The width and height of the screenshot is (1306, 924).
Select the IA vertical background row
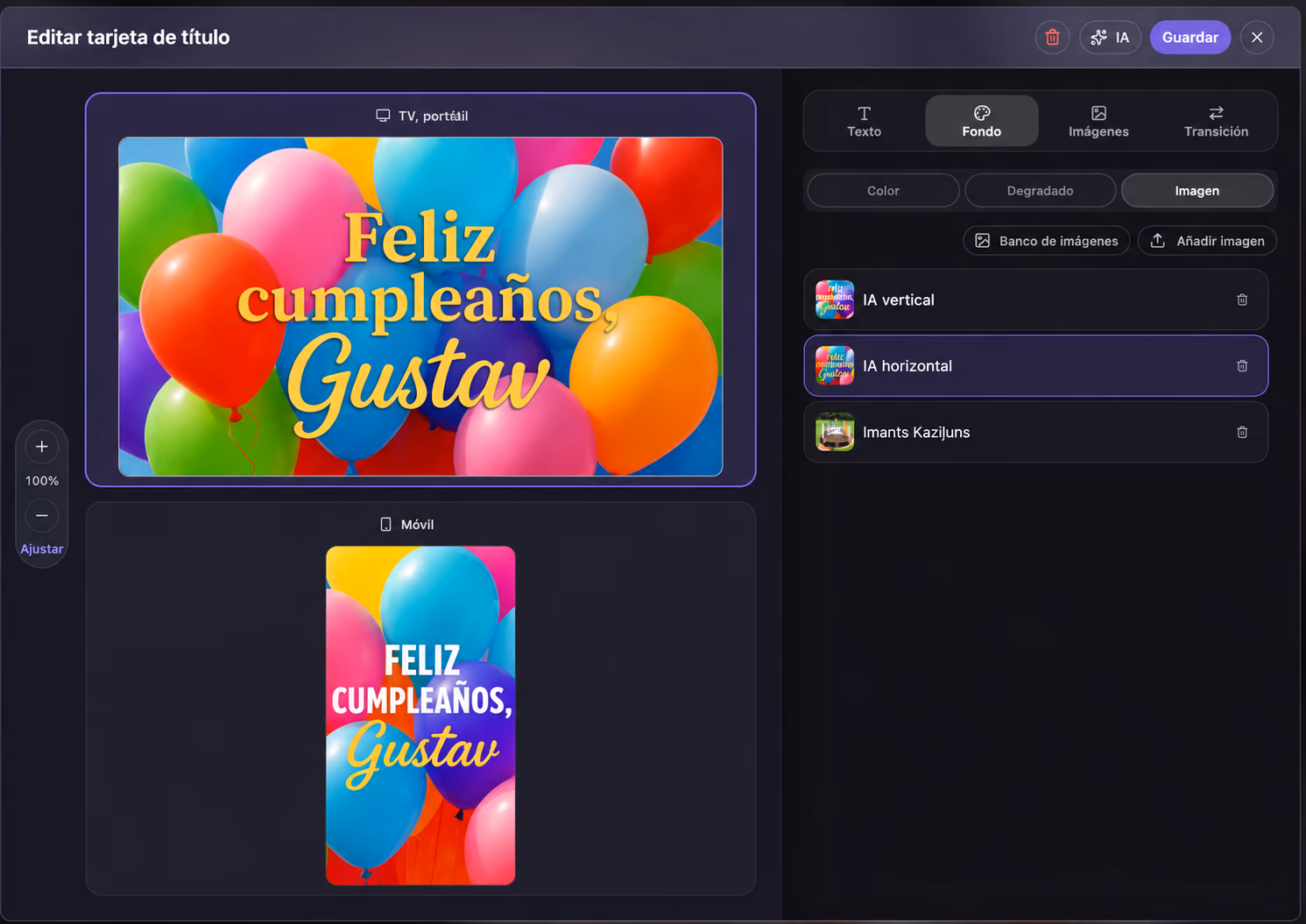(1036, 300)
